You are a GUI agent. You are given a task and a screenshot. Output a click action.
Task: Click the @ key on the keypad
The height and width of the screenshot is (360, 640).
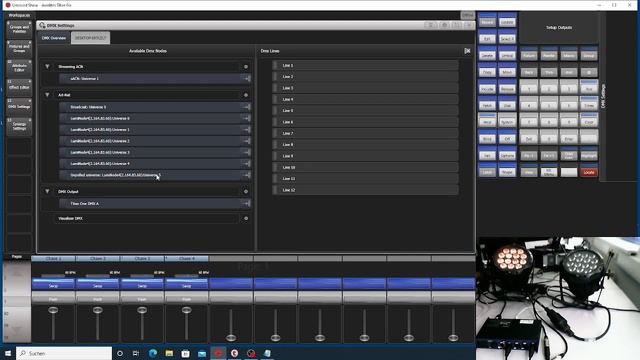tap(589, 72)
